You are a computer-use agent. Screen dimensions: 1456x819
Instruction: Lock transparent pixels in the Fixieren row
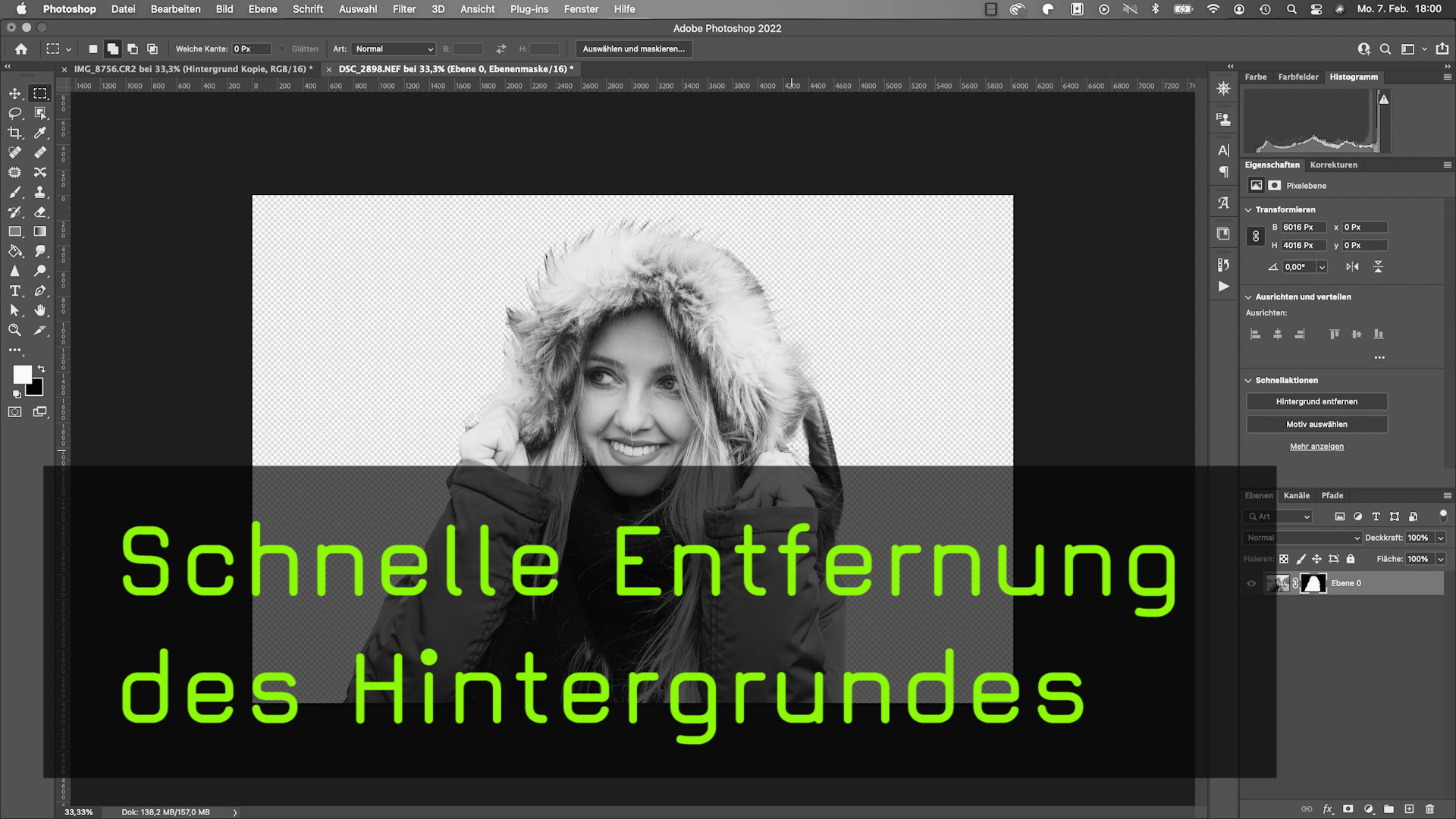pyautogui.click(x=1285, y=559)
